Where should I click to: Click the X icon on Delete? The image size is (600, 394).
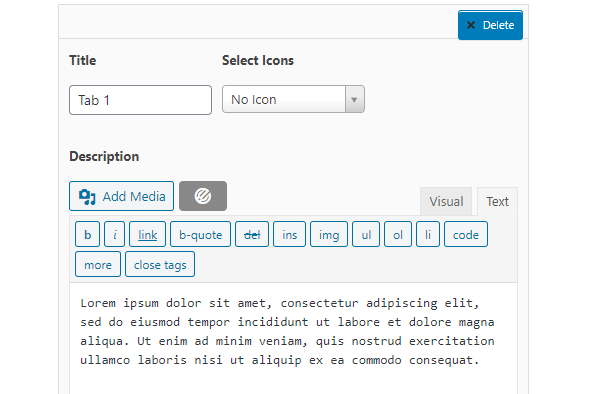471,25
